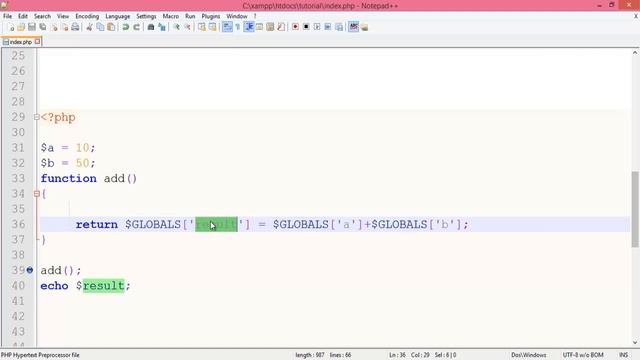This screenshot has height=360, width=640.
Task: Collapse the function fold marker at line 34
Action: pyautogui.click(x=36, y=193)
